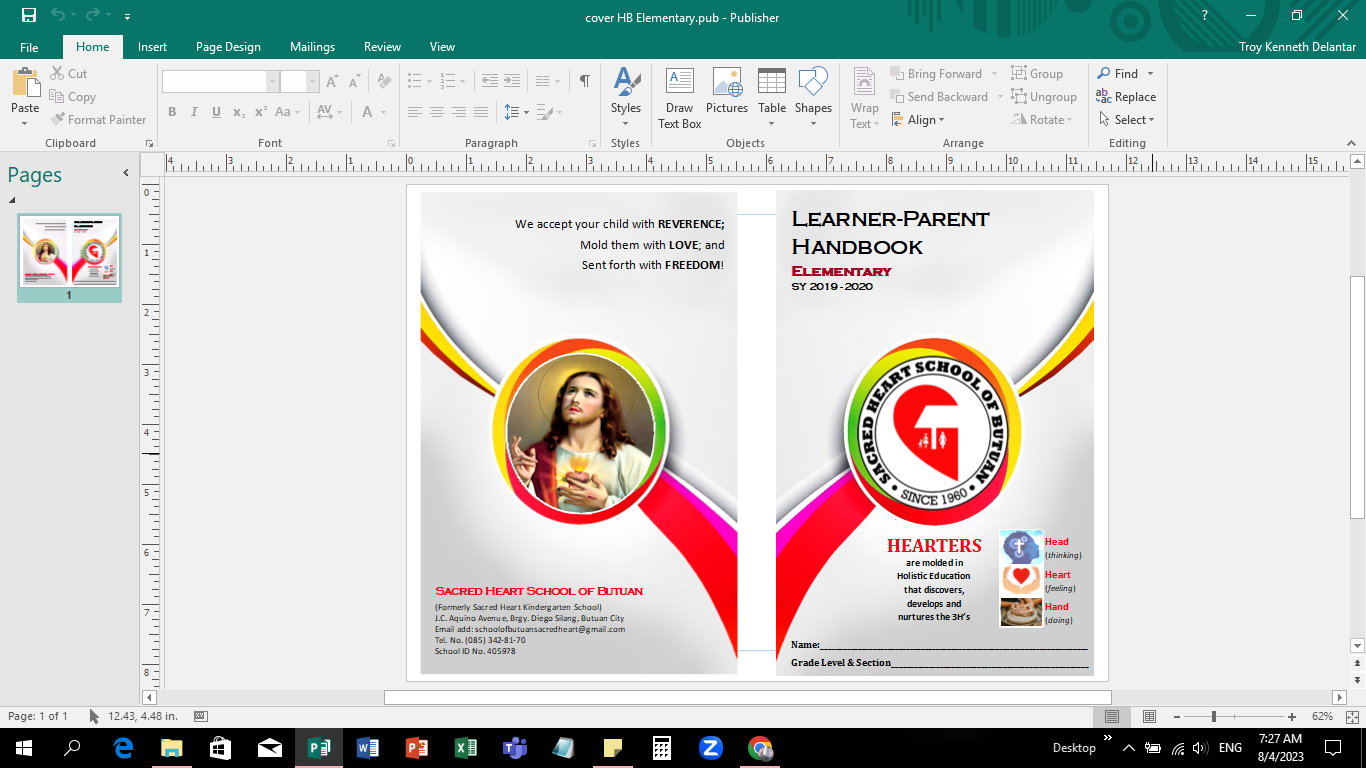1366x768 pixels.
Task: Click the 62% zoom level
Action: pos(1322,717)
